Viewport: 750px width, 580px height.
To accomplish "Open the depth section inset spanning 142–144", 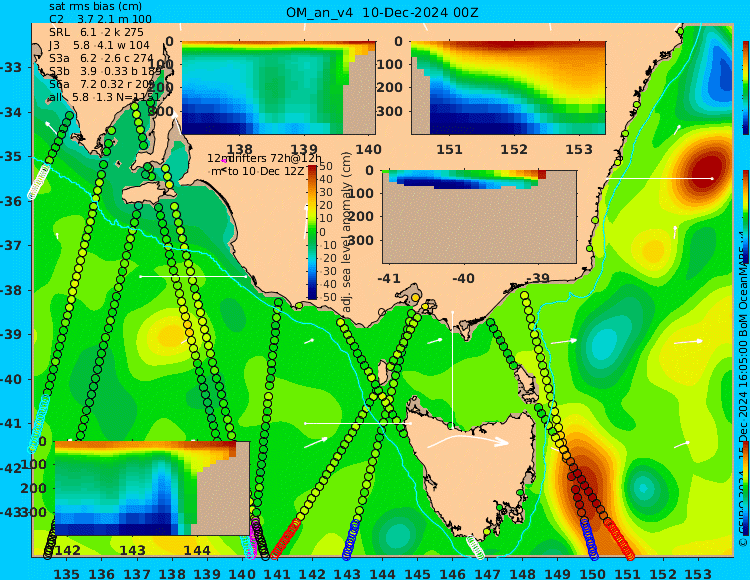I will coord(152,488).
